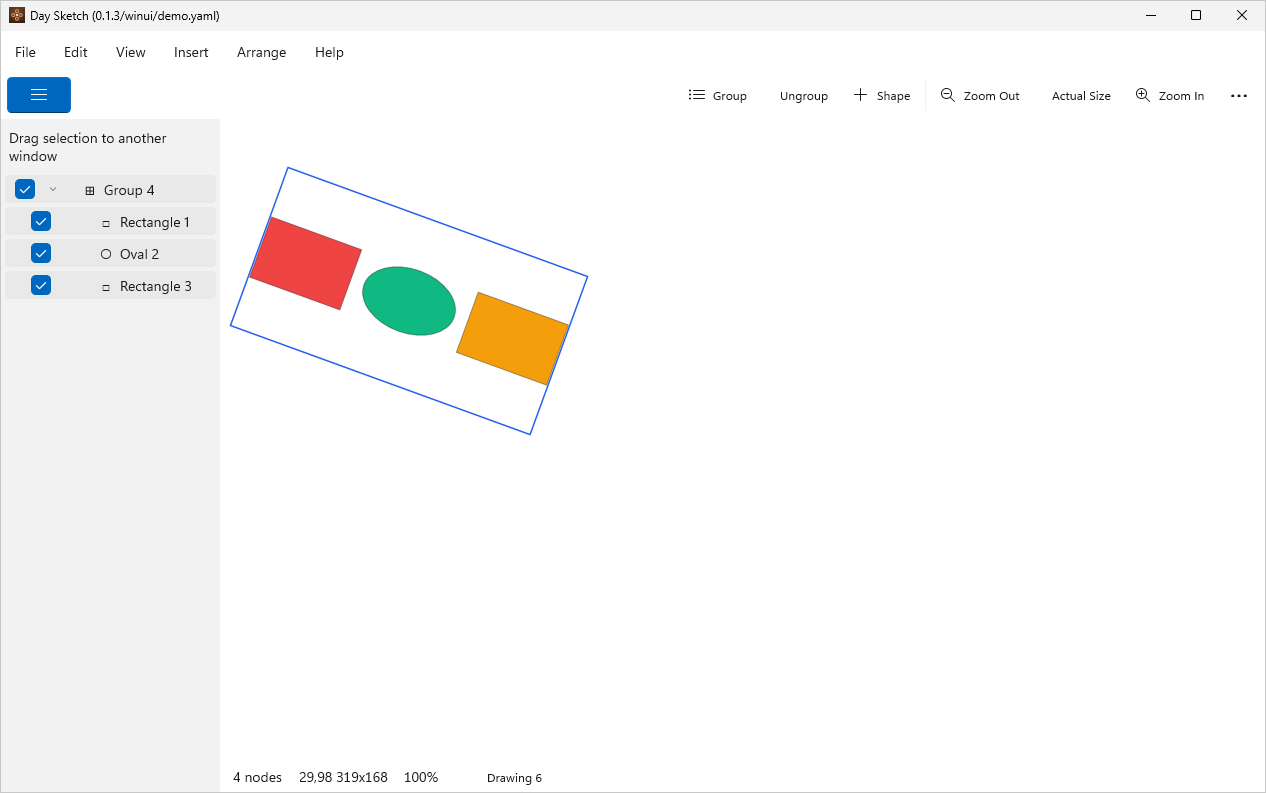Select the Oval 2 tree item
1266x793 pixels.
point(110,253)
